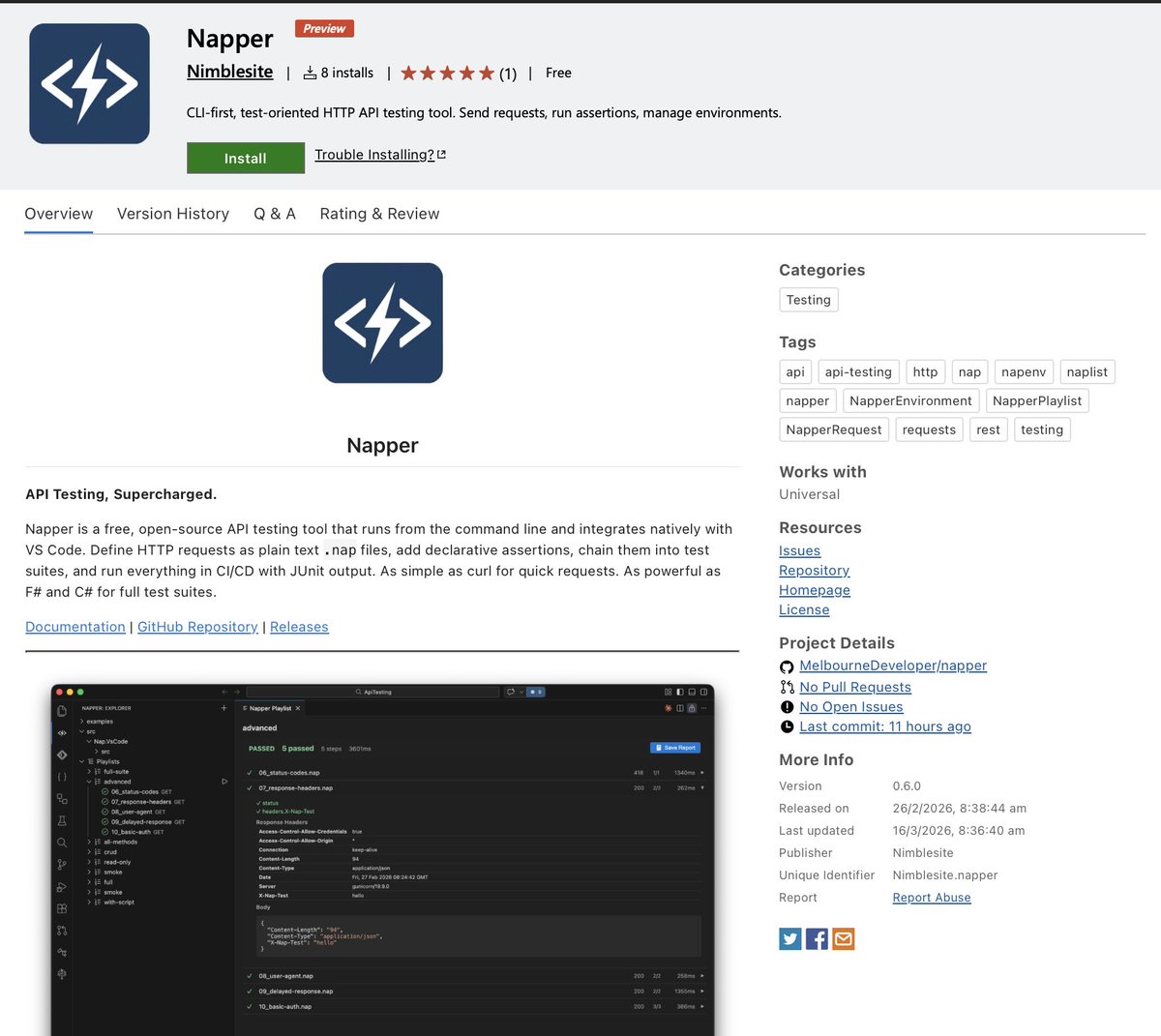This screenshot has width=1161, height=1036.
Task: Open the License resource link
Action: click(x=804, y=609)
